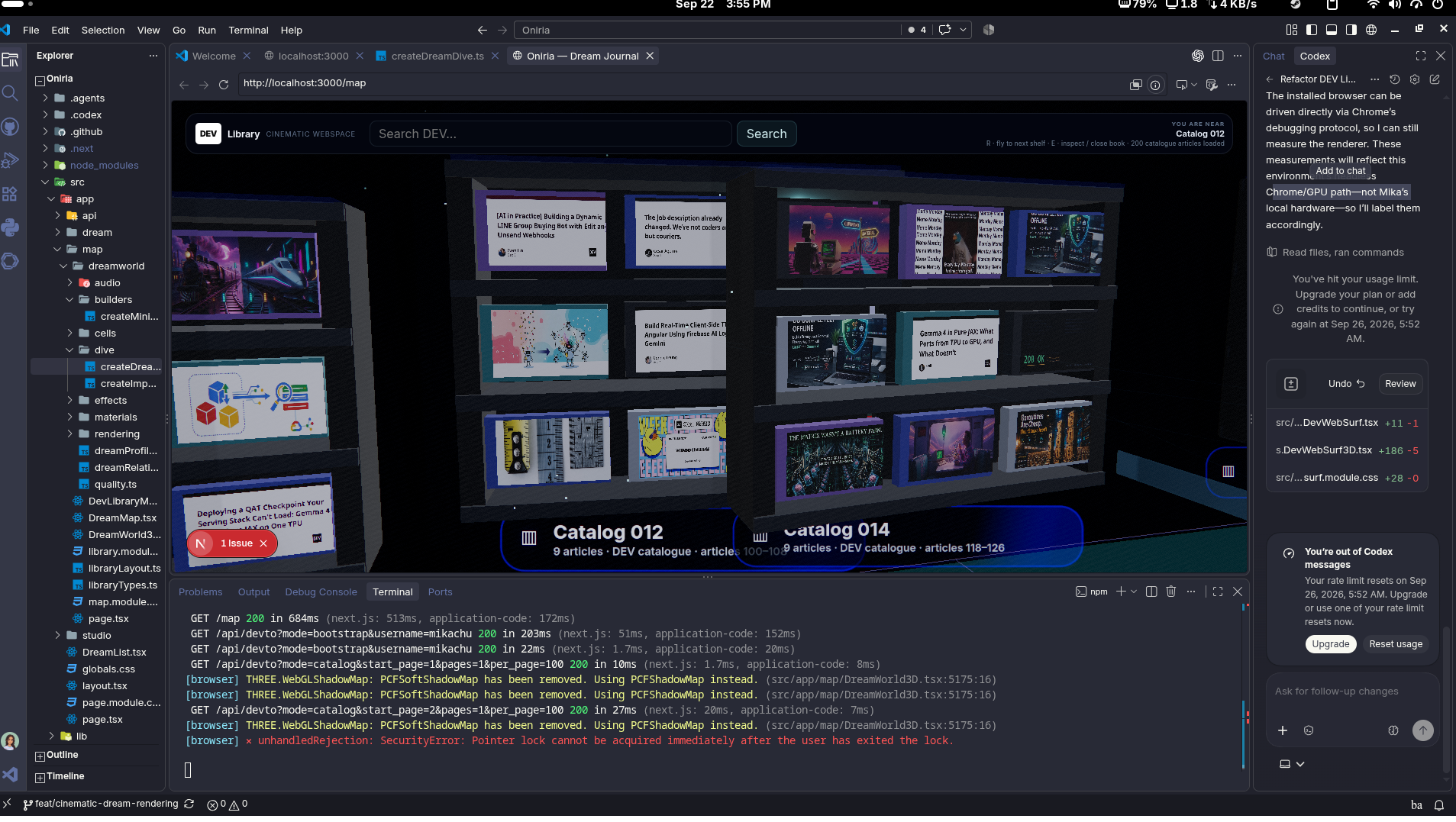Add a new terminal

click(x=1121, y=592)
